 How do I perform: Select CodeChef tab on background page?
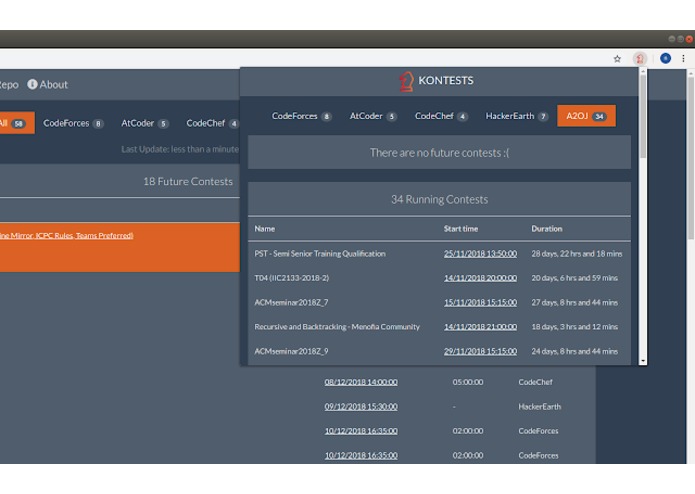tap(212, 123)
